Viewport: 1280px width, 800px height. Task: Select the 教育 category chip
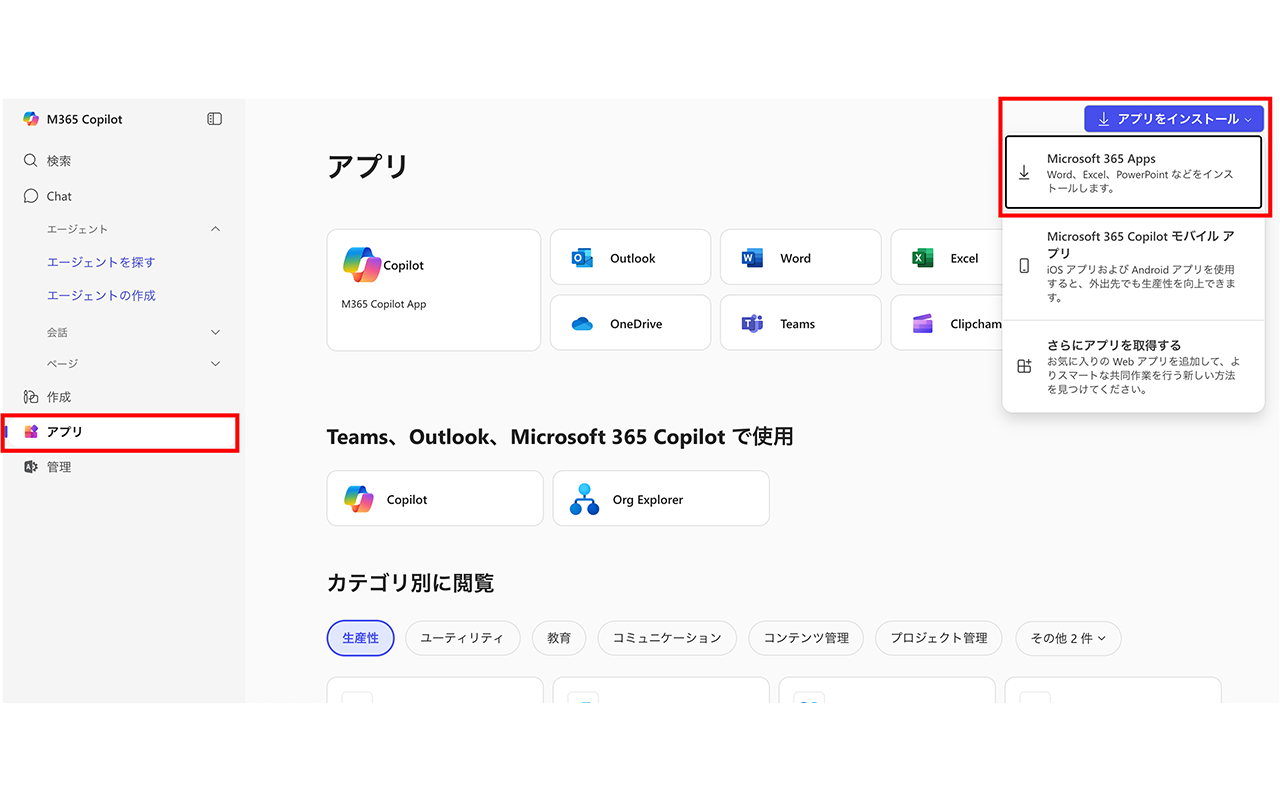[x=559, y=638]
